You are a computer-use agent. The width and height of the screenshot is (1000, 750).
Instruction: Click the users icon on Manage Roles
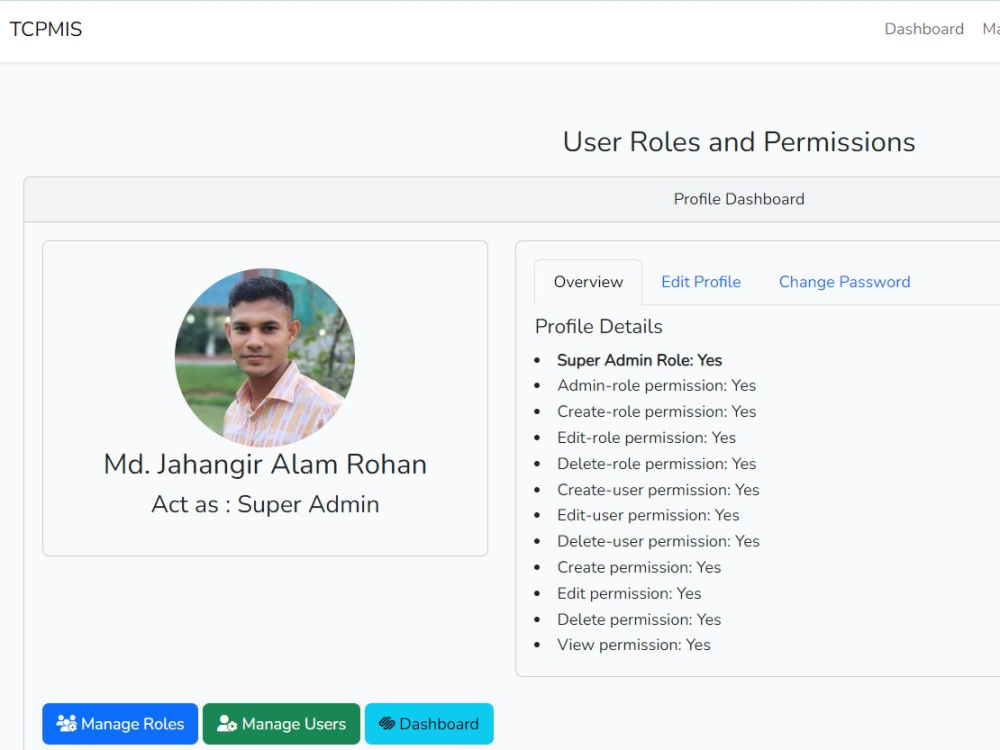pyautogui.click(x=66, y=723)
